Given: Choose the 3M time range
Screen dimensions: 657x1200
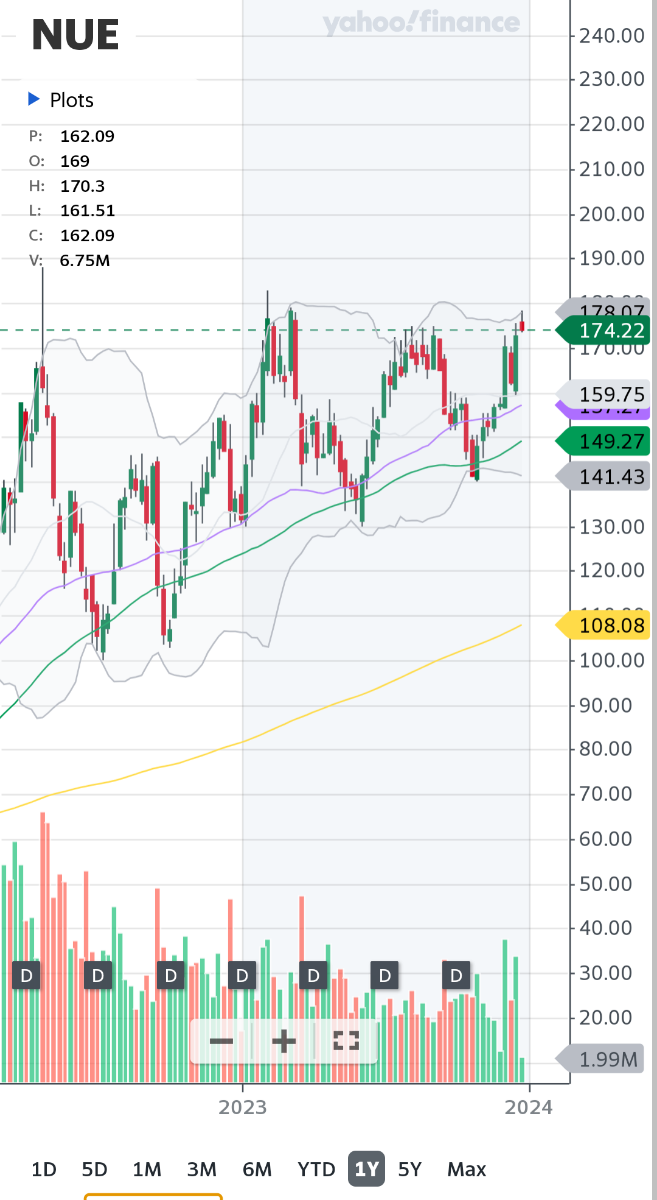Looking at the screenshot, I should pos(201,1169).
